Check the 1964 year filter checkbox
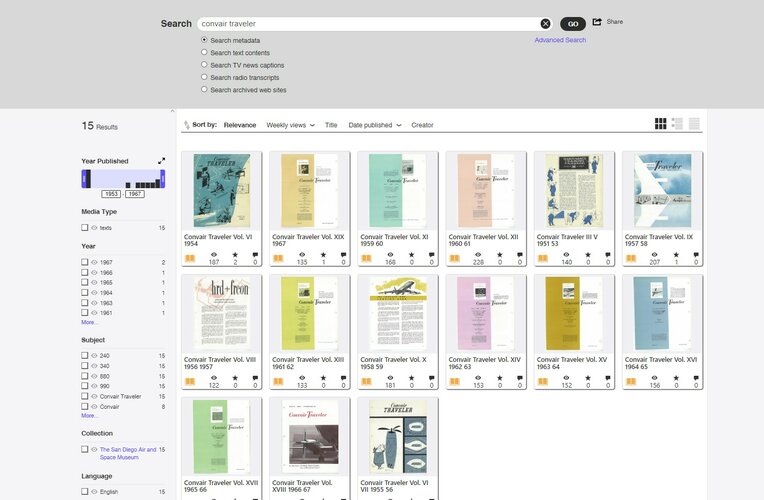Image resolution: width=764 pixels, height=500 pixels. 85,292
